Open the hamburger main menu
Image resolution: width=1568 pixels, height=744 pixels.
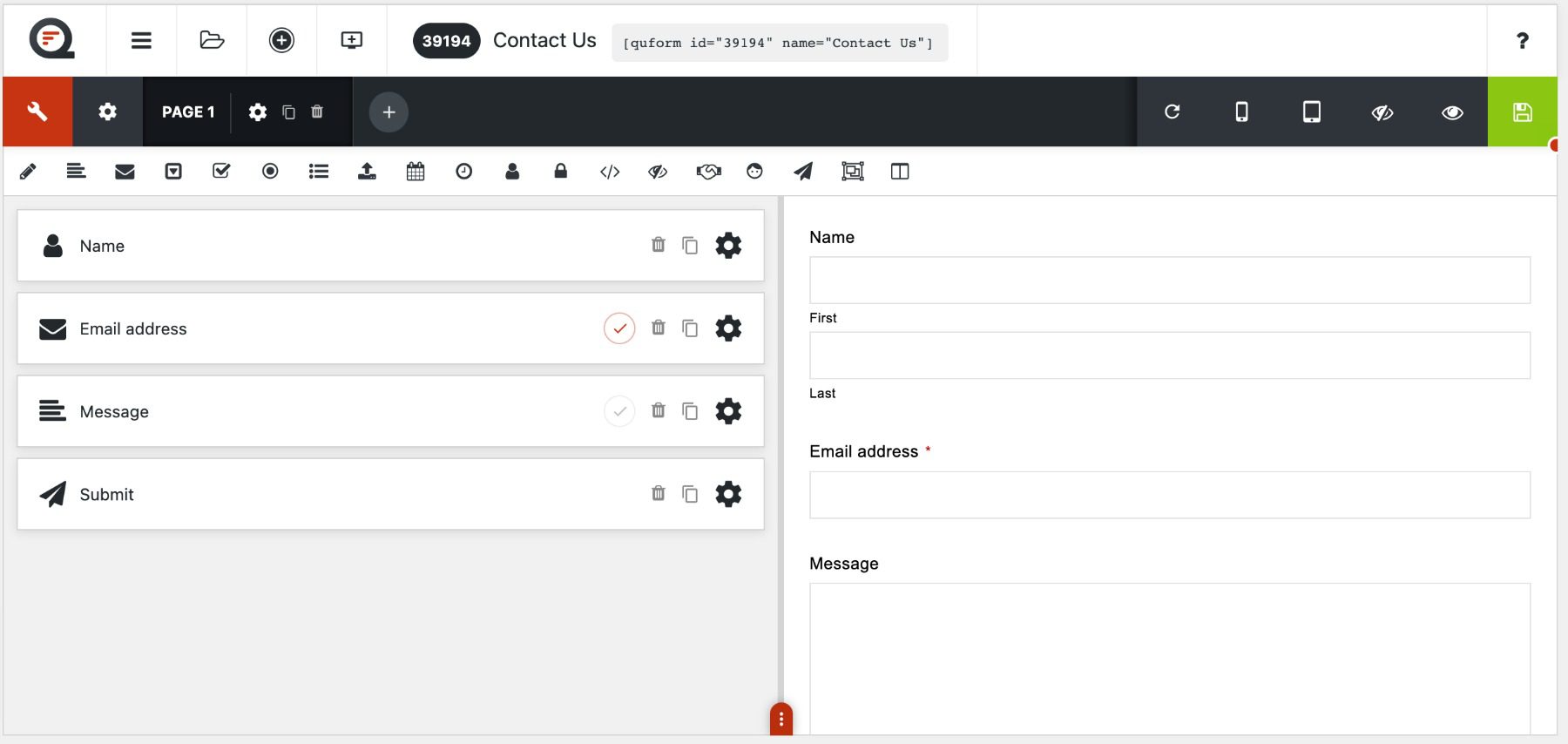(141, 40)
